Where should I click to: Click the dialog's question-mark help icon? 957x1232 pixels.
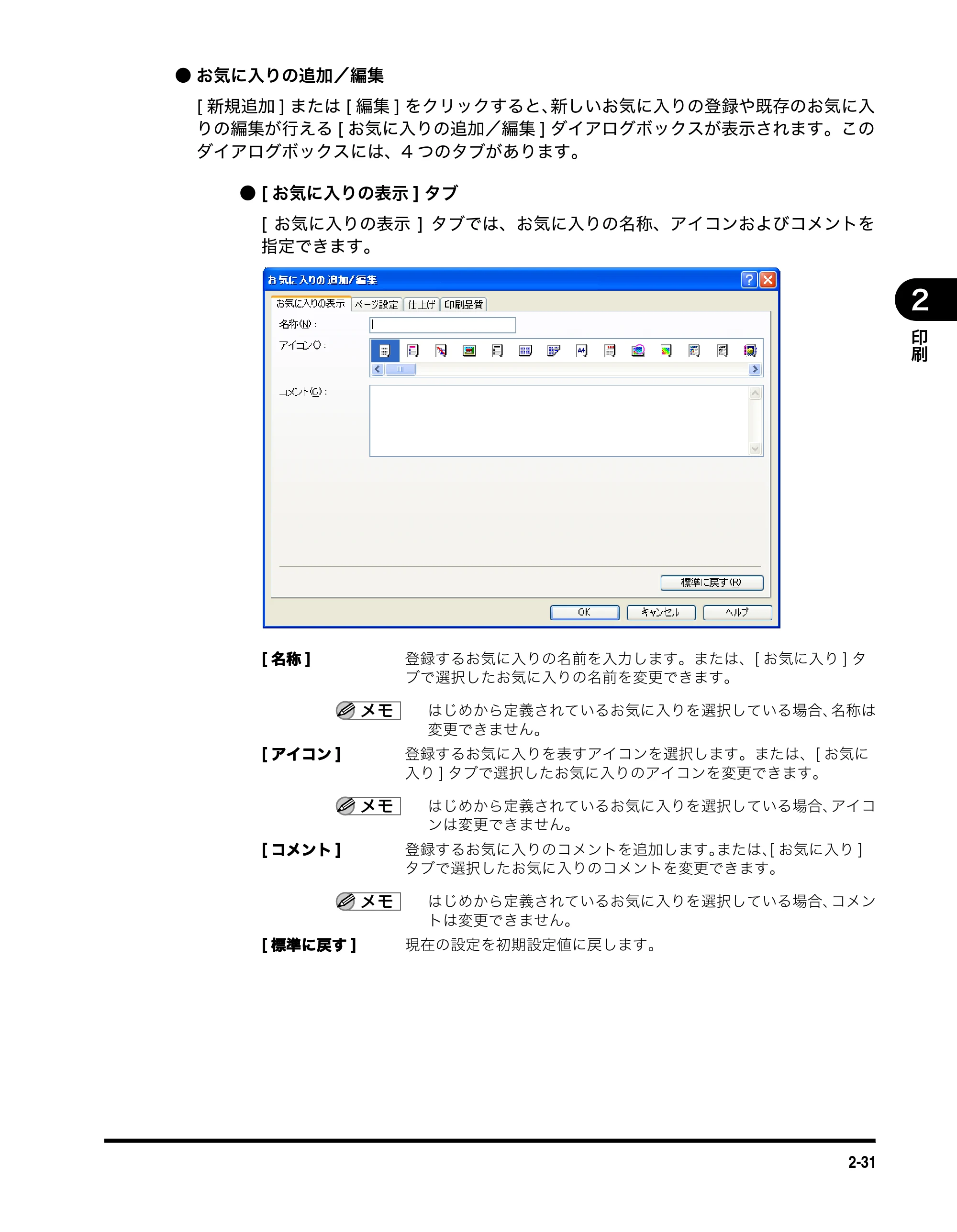[x=749, y=280]
